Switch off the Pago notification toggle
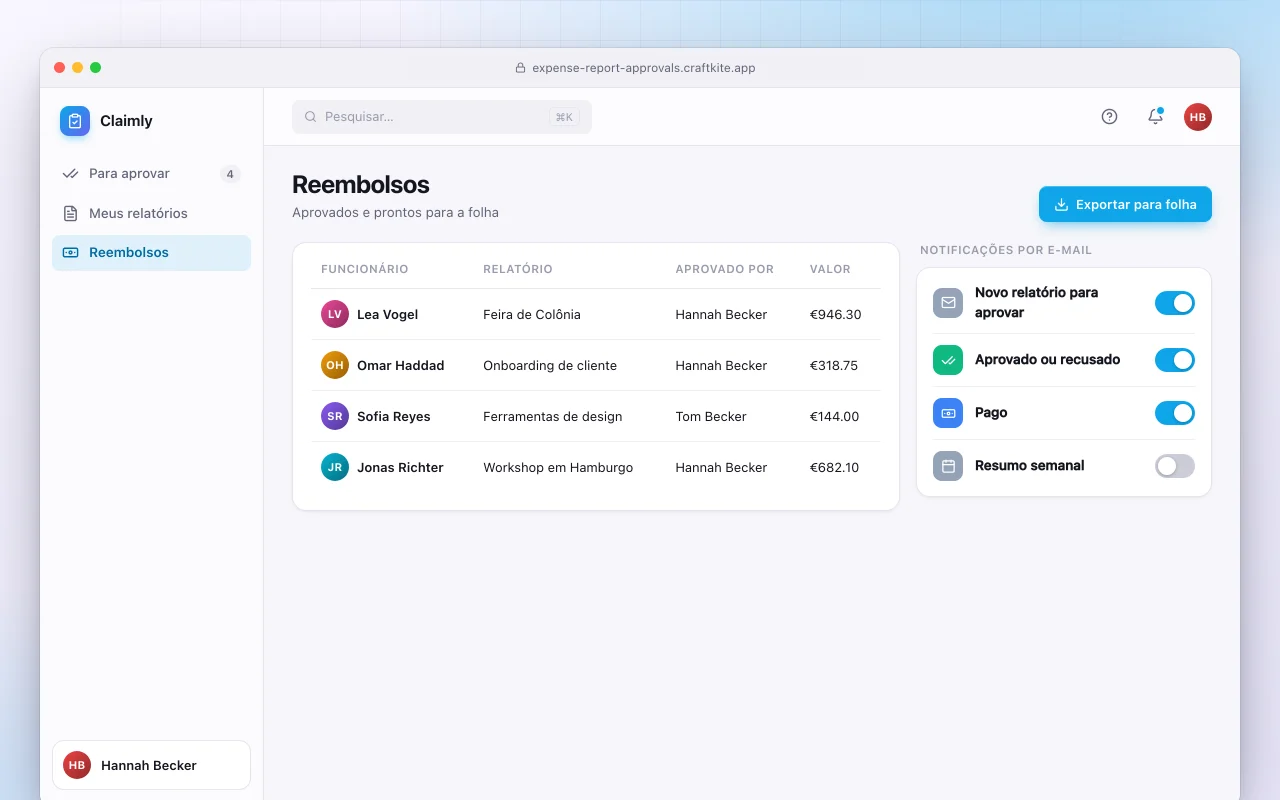The height and width of the screenshot is (800, 1280). click(x=1175, y=413)
